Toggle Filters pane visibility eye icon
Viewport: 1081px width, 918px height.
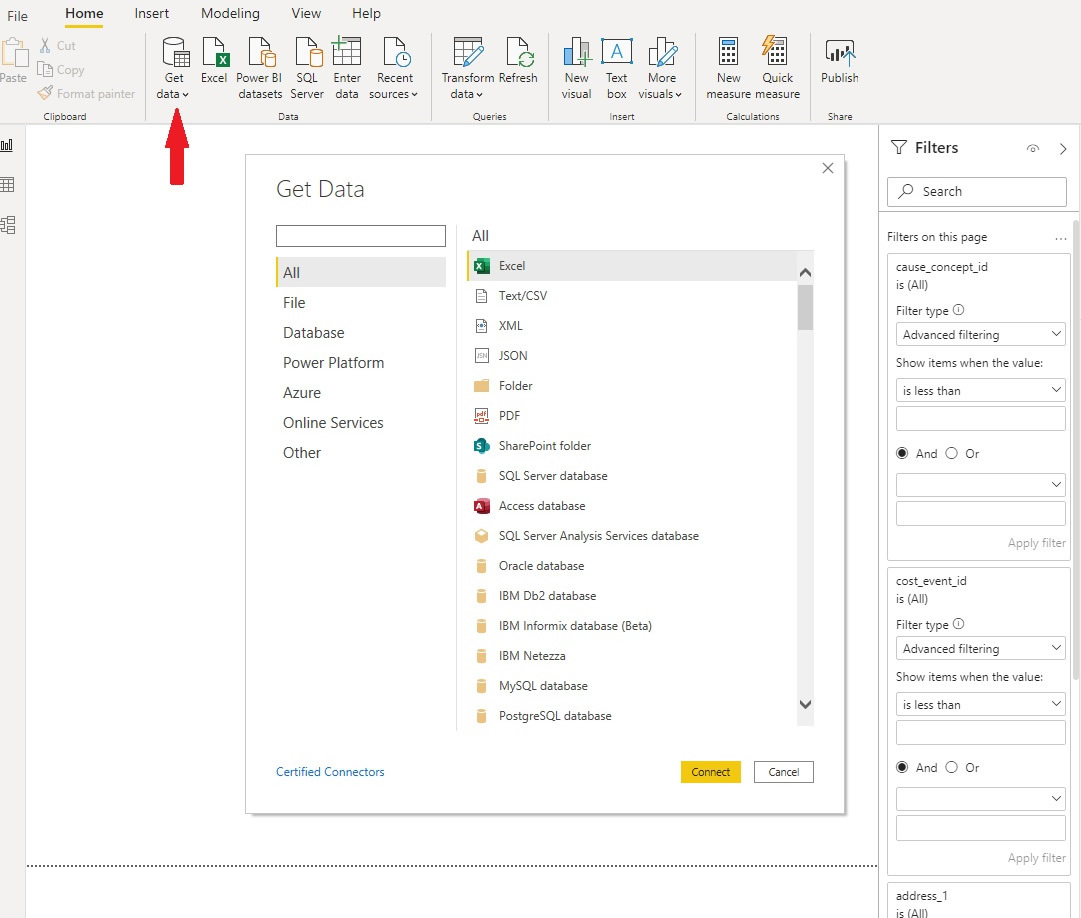[1032, 148]
